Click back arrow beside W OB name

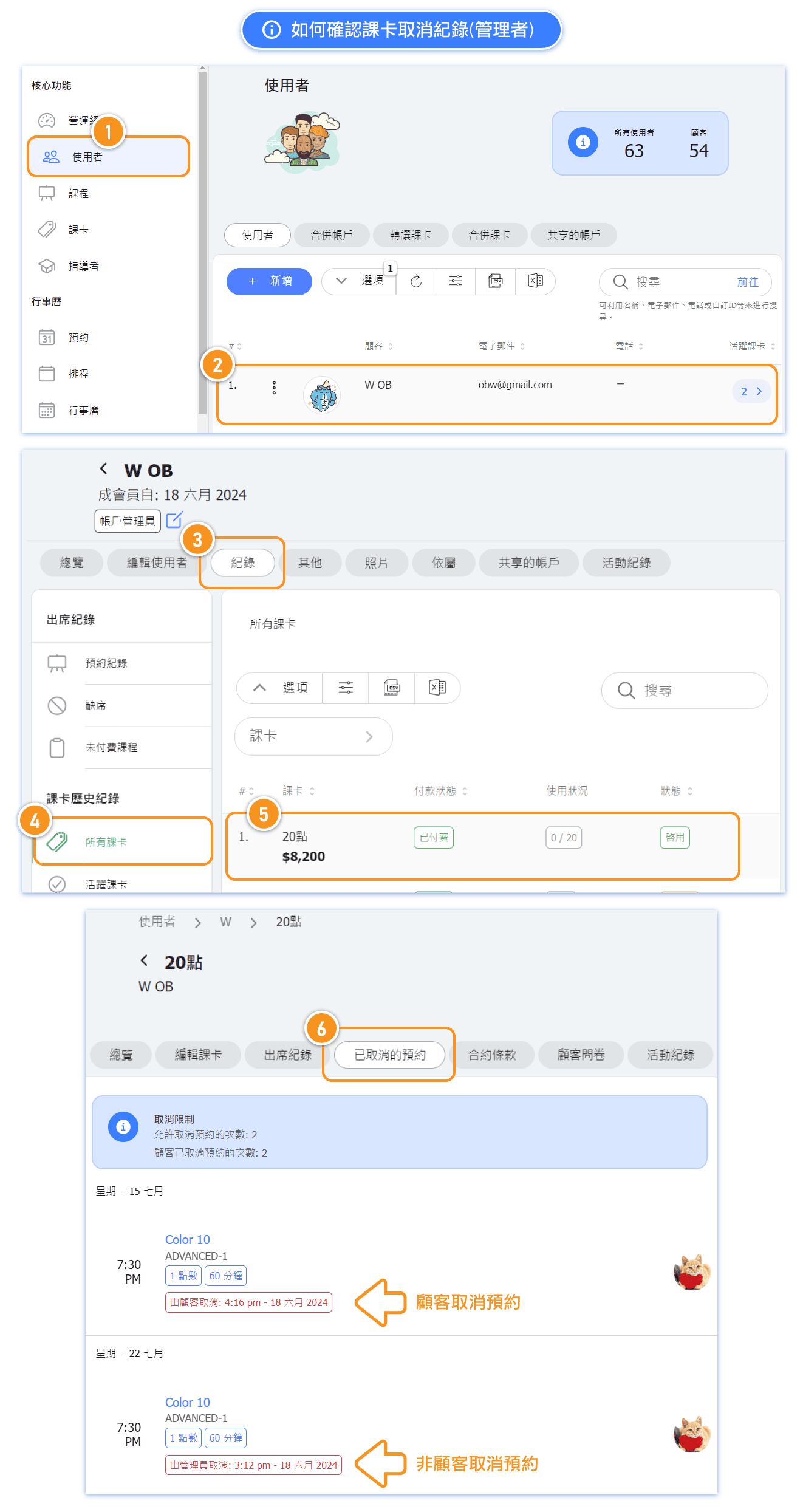(x=104, y=469)
